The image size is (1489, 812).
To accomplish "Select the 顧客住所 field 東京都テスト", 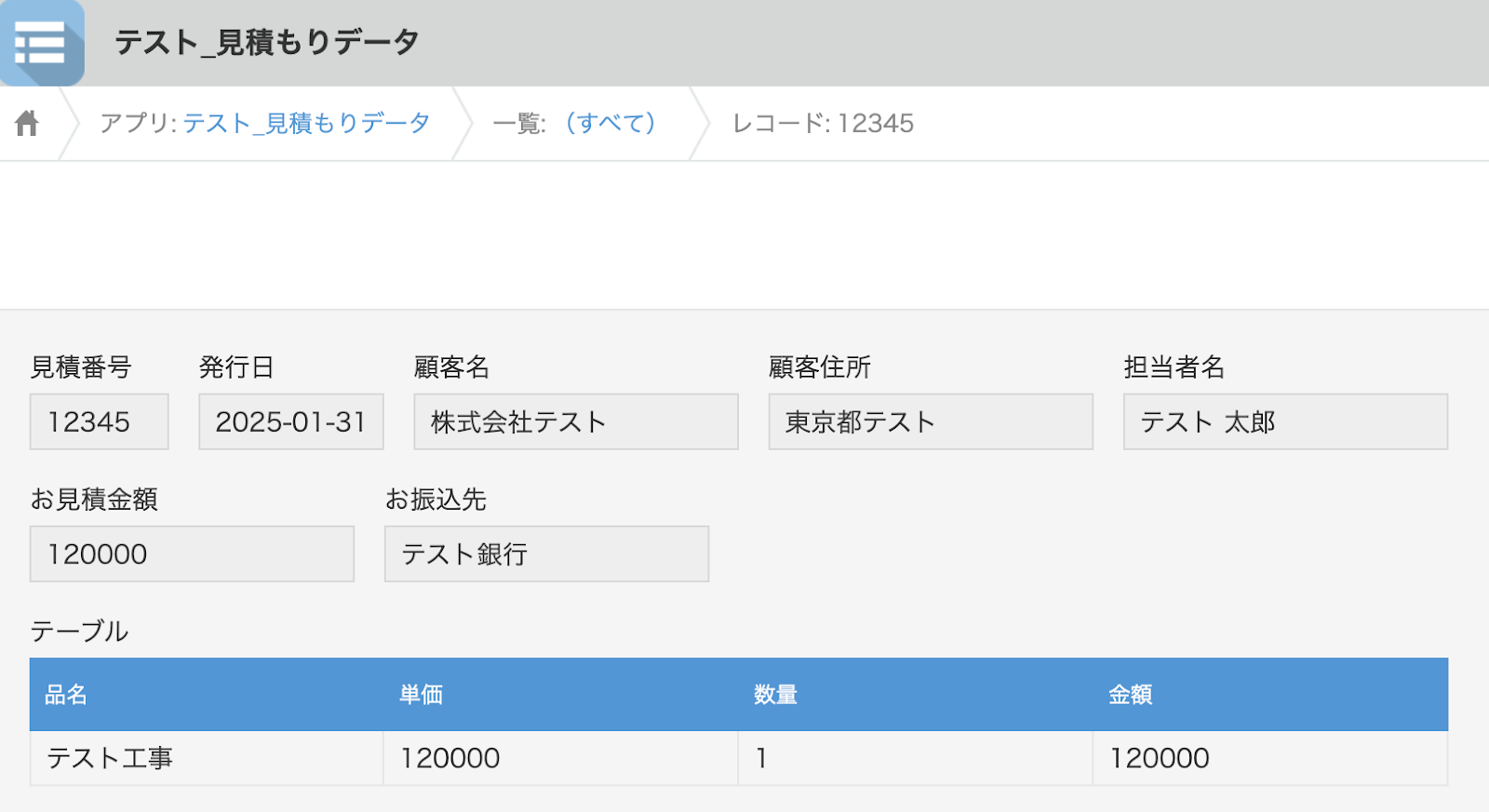I will [930, 421].
